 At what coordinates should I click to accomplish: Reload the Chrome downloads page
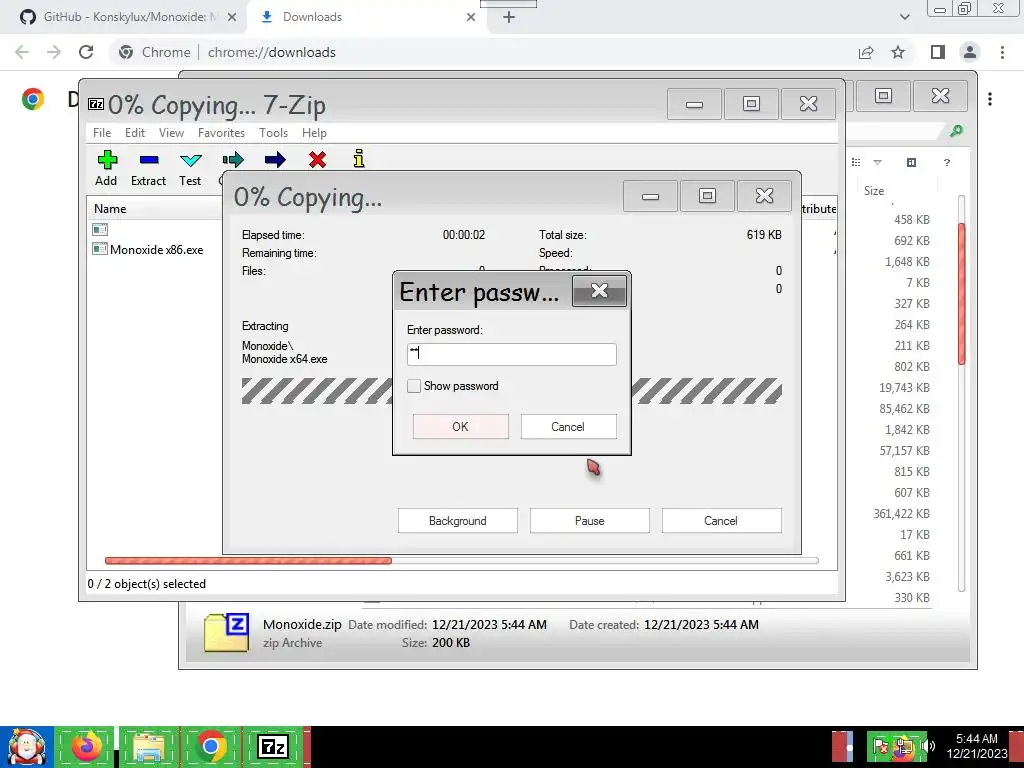86,52
